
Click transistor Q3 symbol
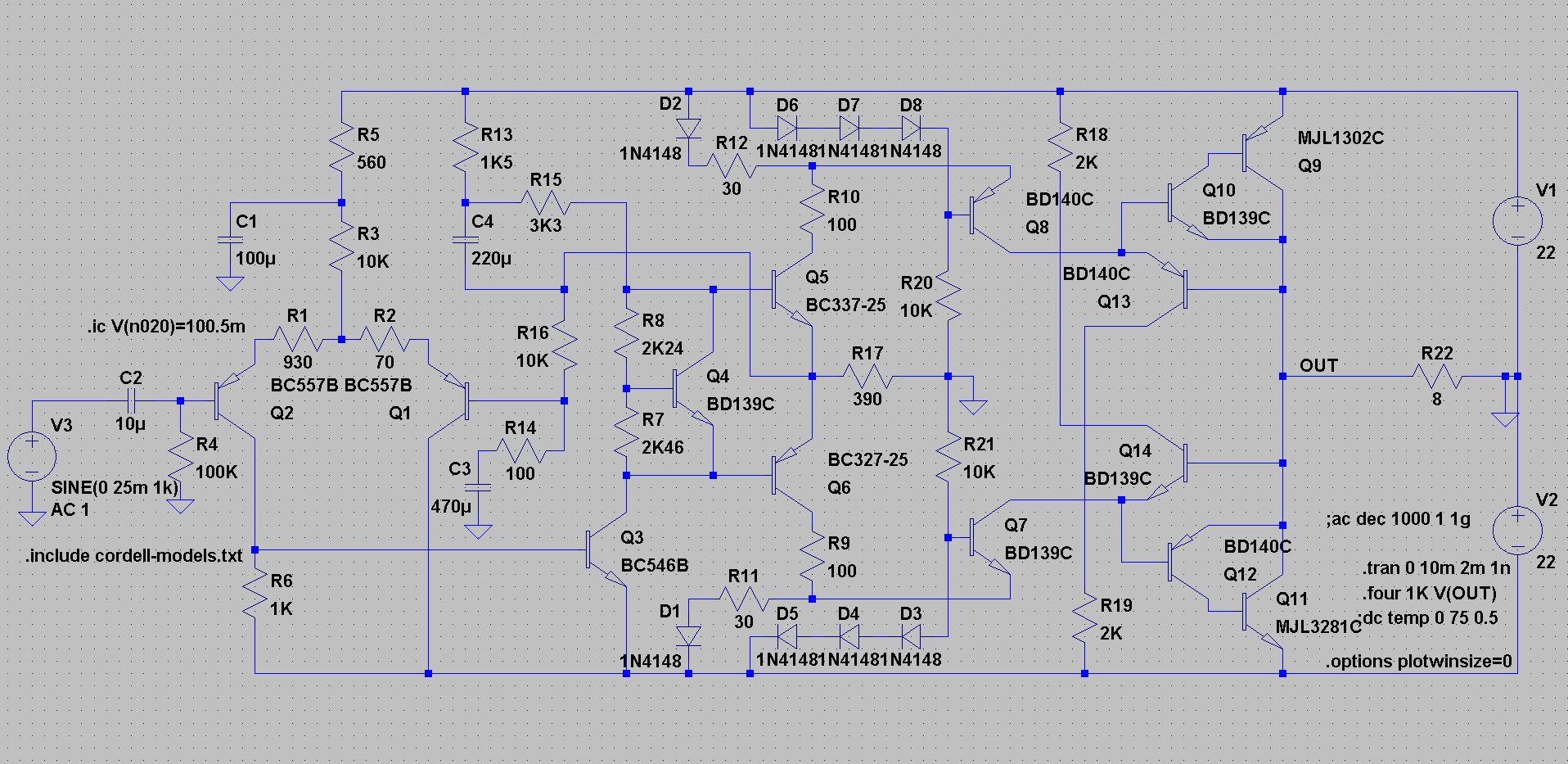(x=606, y=549)
